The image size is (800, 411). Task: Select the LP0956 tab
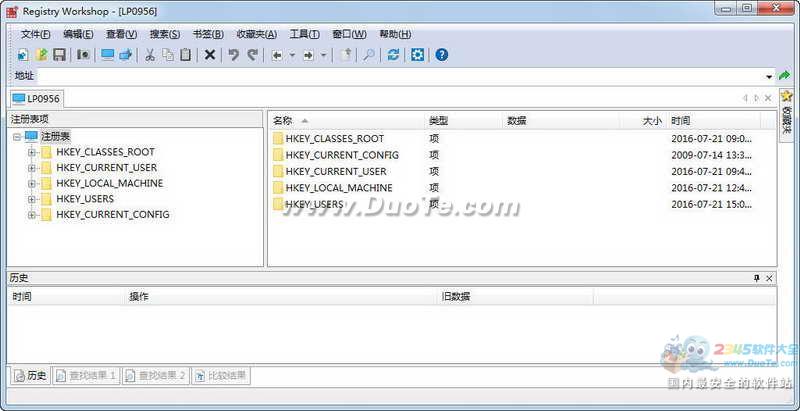36,98
